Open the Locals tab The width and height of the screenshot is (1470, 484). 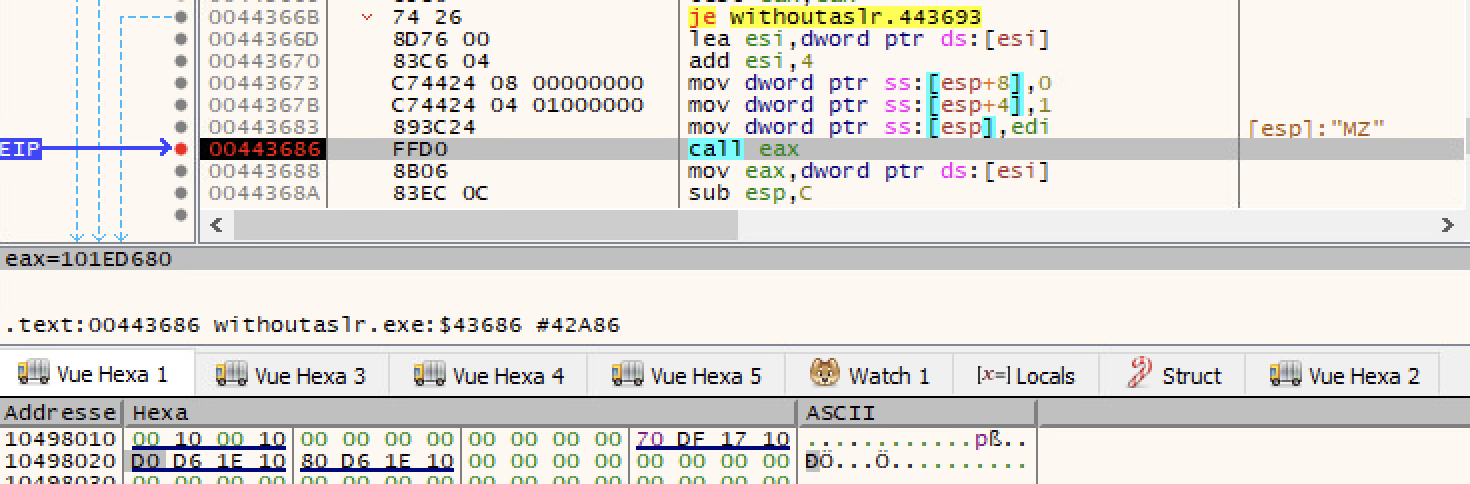point(1025,375)
